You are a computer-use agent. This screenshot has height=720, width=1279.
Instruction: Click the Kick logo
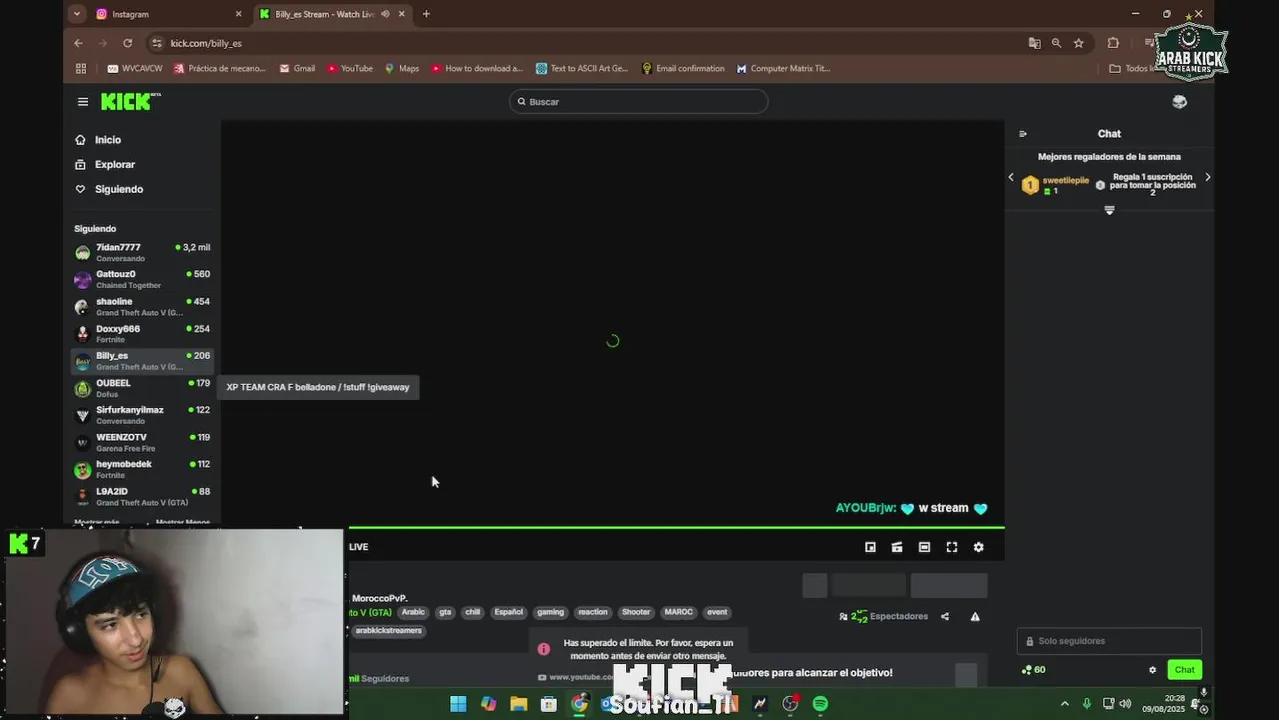pyautogui.click(x=130, y=101)
